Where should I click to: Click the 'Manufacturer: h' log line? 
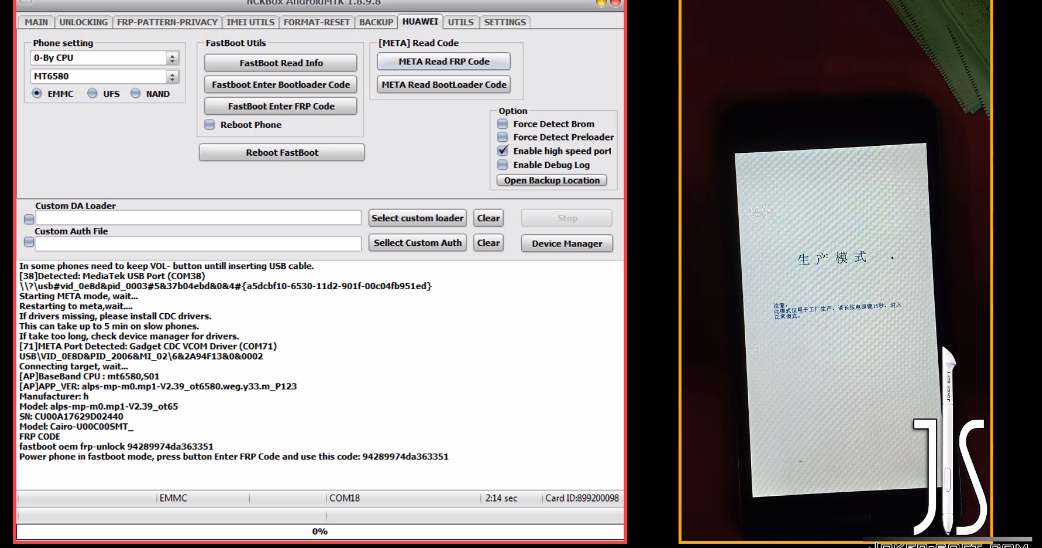click(x=54, y=396)
